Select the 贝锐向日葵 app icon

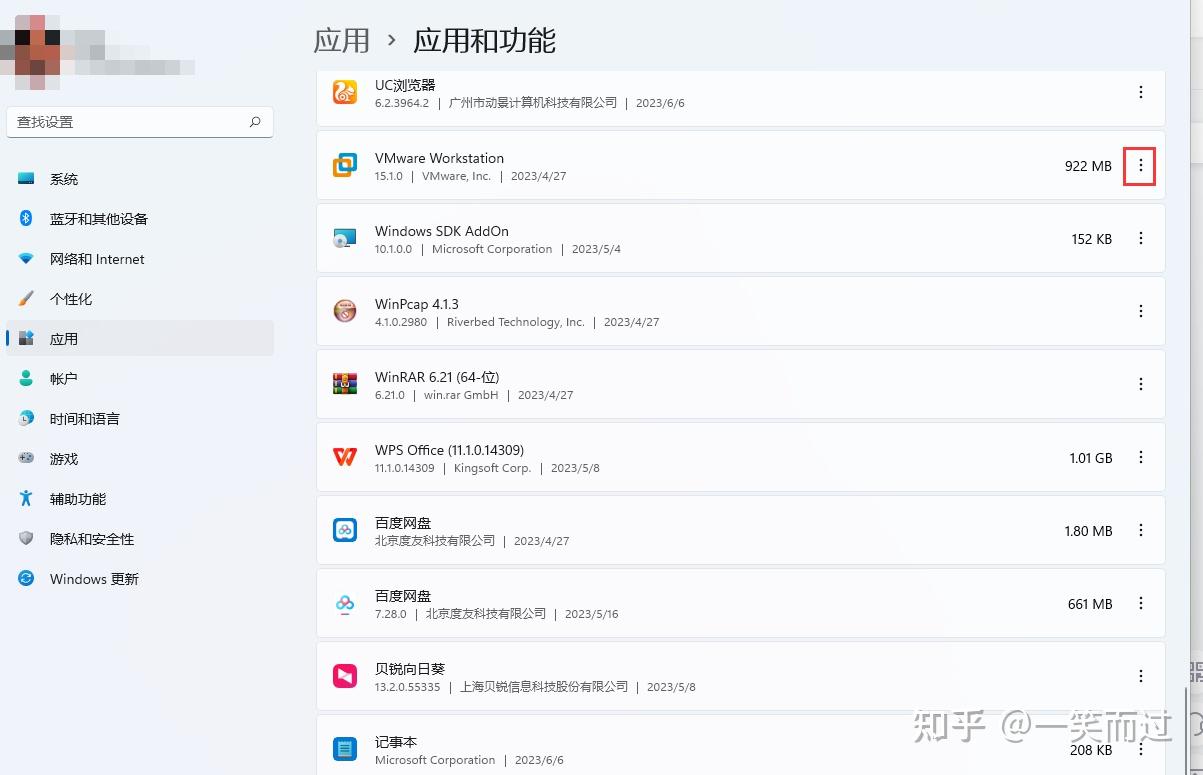point(345,676)
